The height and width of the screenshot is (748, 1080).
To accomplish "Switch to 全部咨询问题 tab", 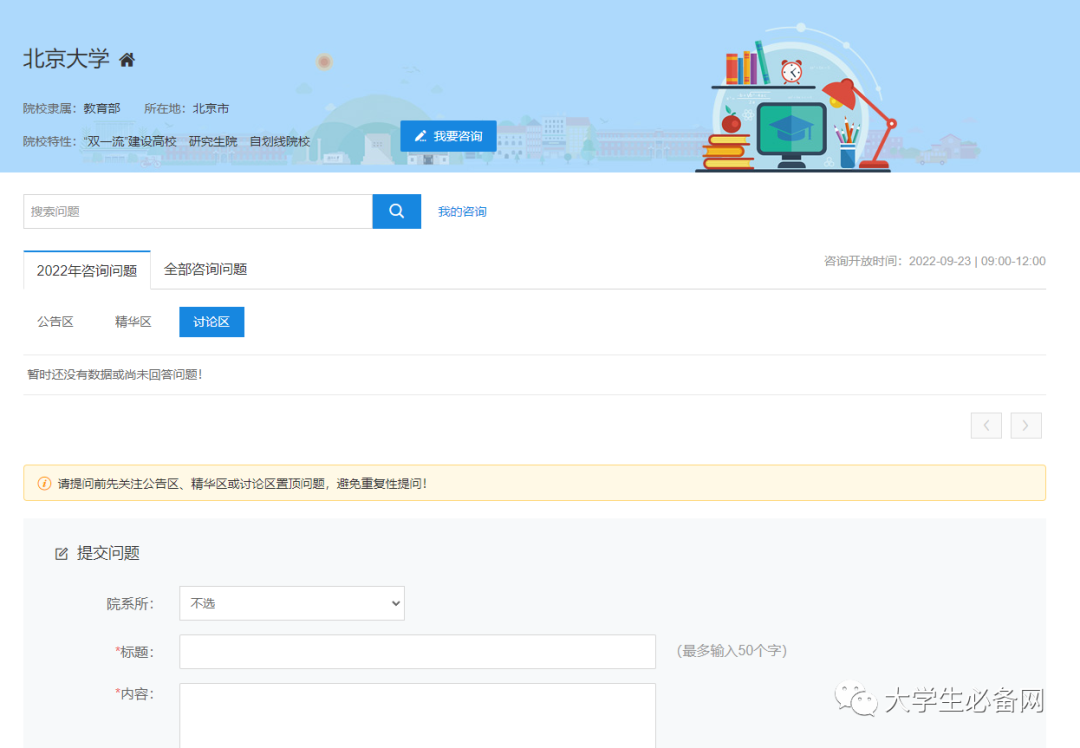I will pos(205,269).
